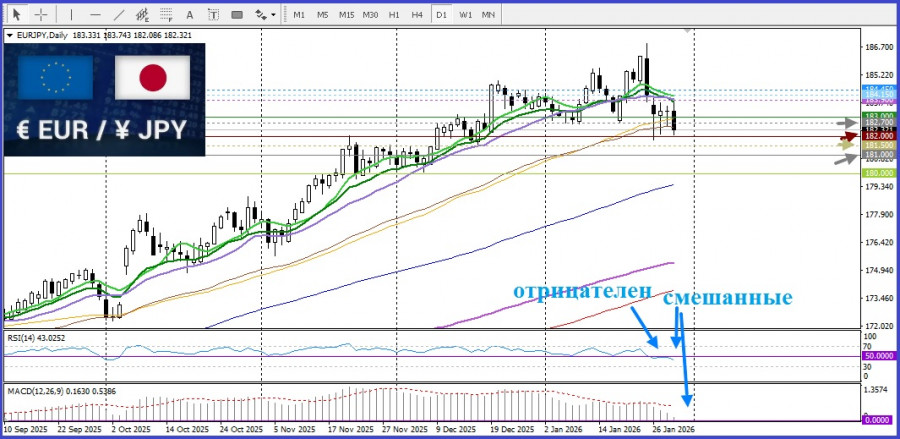Open the arrows objects dropdown
Image resolution: width=900 pixels, height=439 pixels.
[265, 15]
